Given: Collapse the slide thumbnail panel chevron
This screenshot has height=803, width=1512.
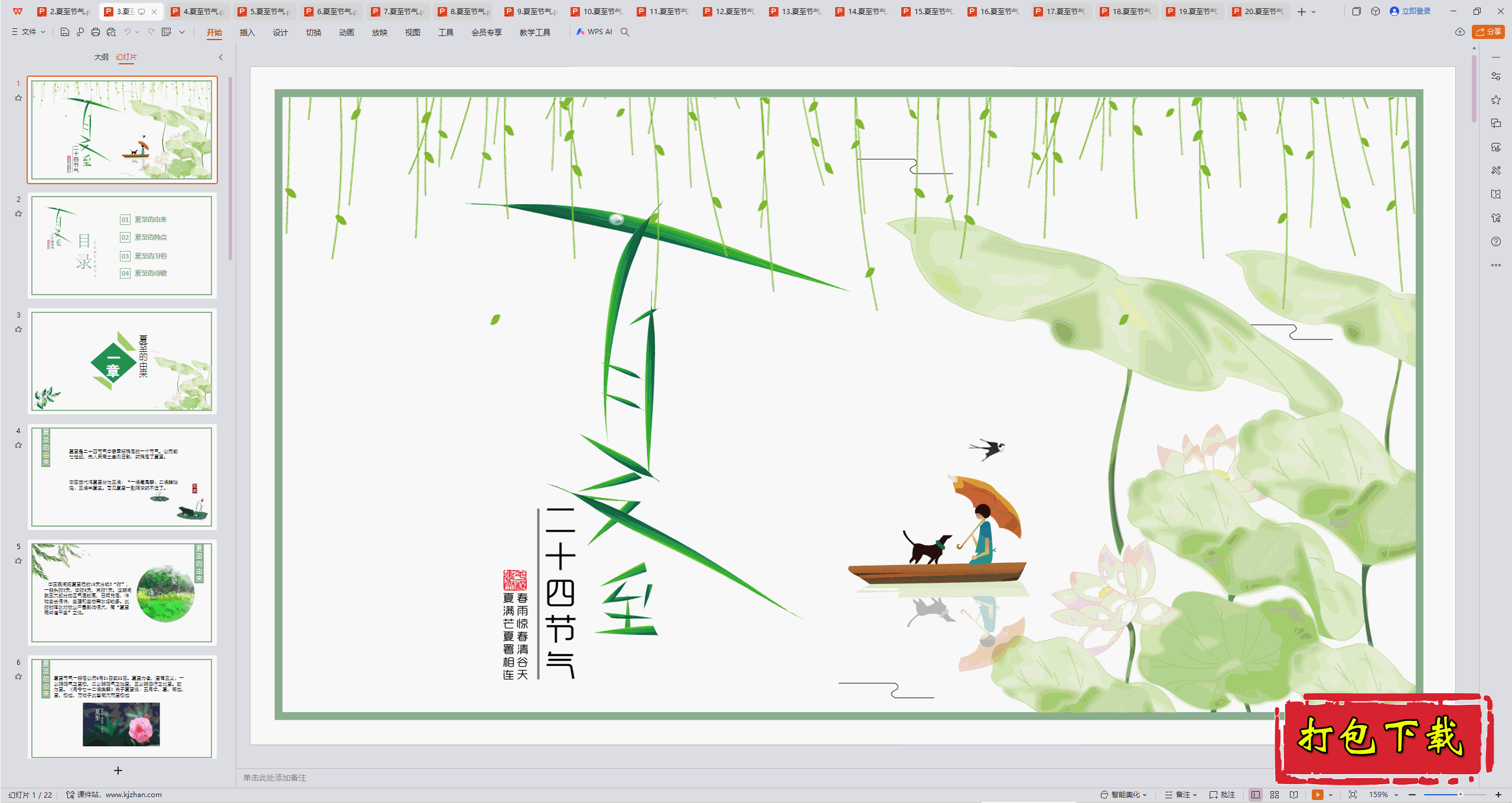Looking at the screenshot, I should (x=221, y=57).
